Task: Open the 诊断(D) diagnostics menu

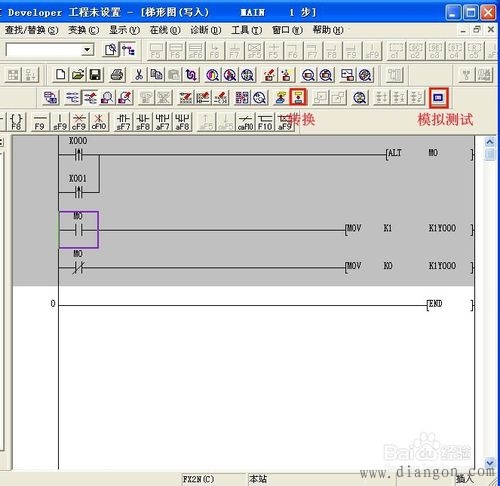Action: (x=206, y=30)
